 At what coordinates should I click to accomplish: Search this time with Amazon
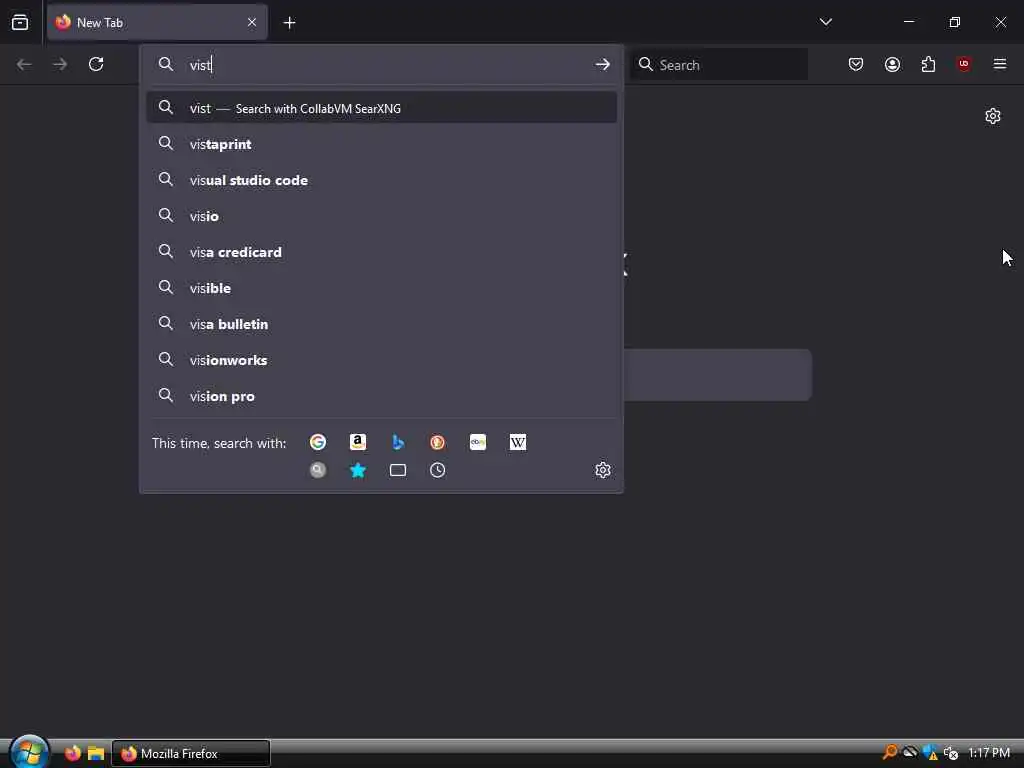(x=358, y=442)
